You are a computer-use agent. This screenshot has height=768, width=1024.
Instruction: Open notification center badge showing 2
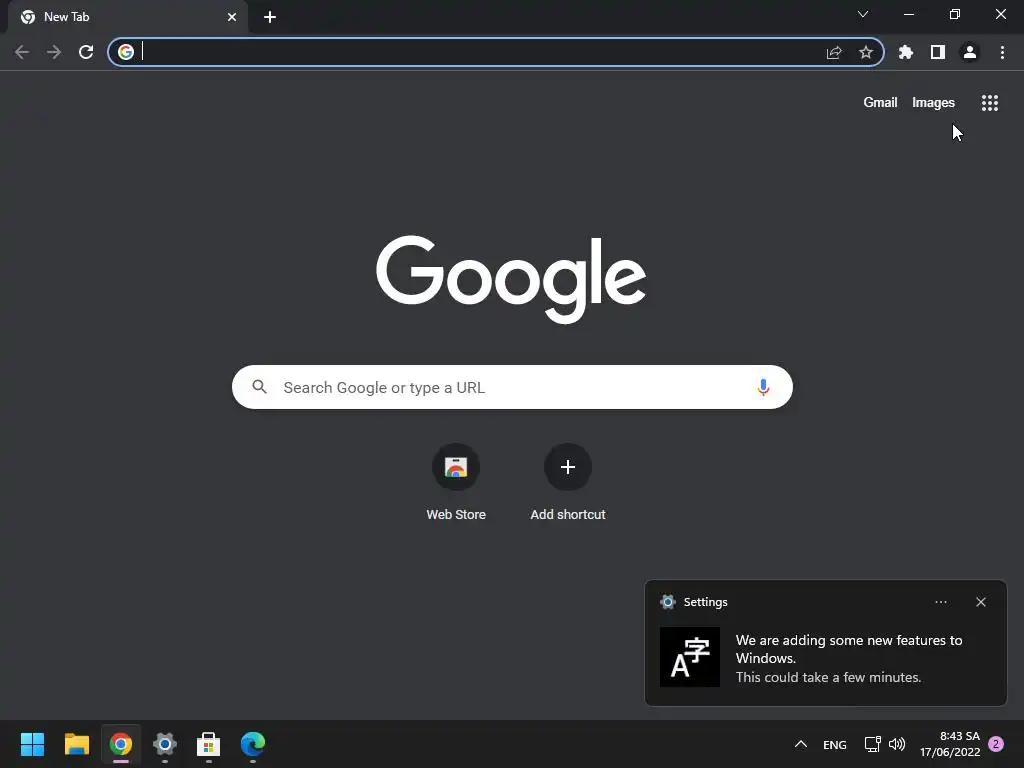tap(996, 744)
